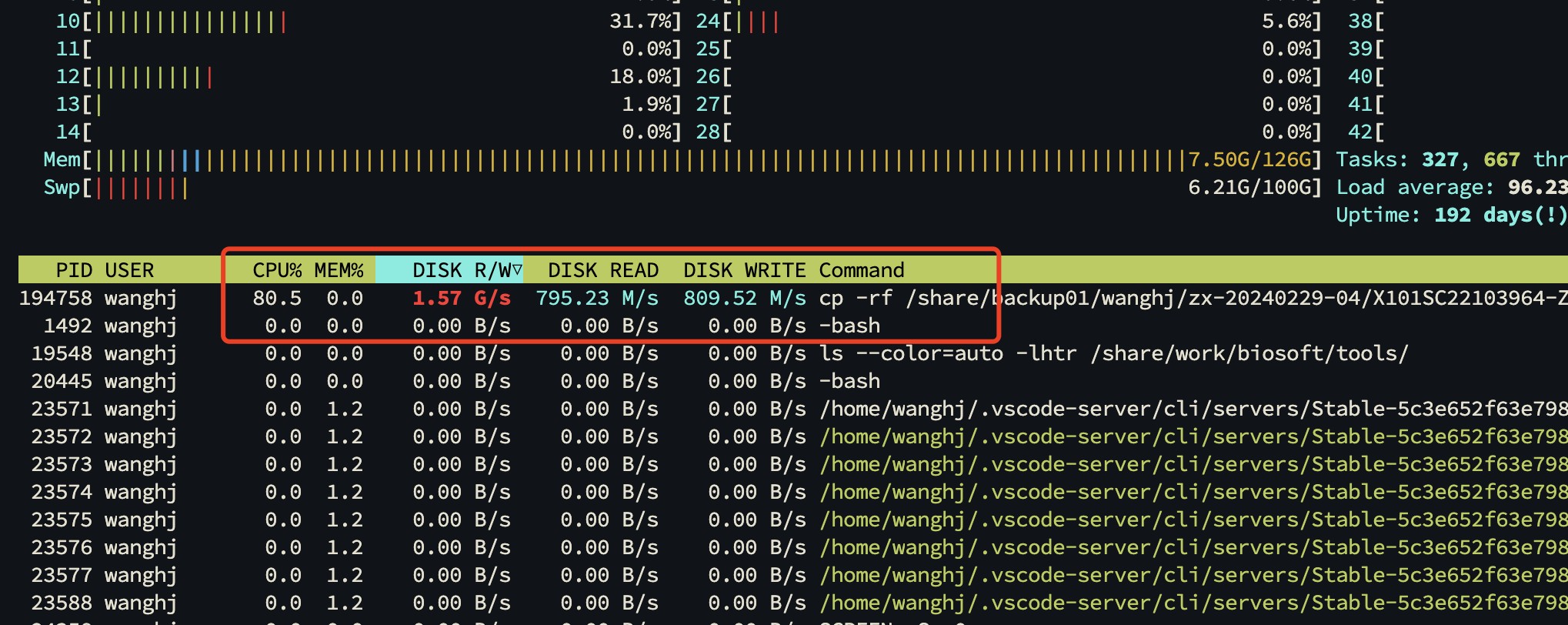Click the CPU 27 meter label
Screen dimensions: 1568x625
point(708,104)
